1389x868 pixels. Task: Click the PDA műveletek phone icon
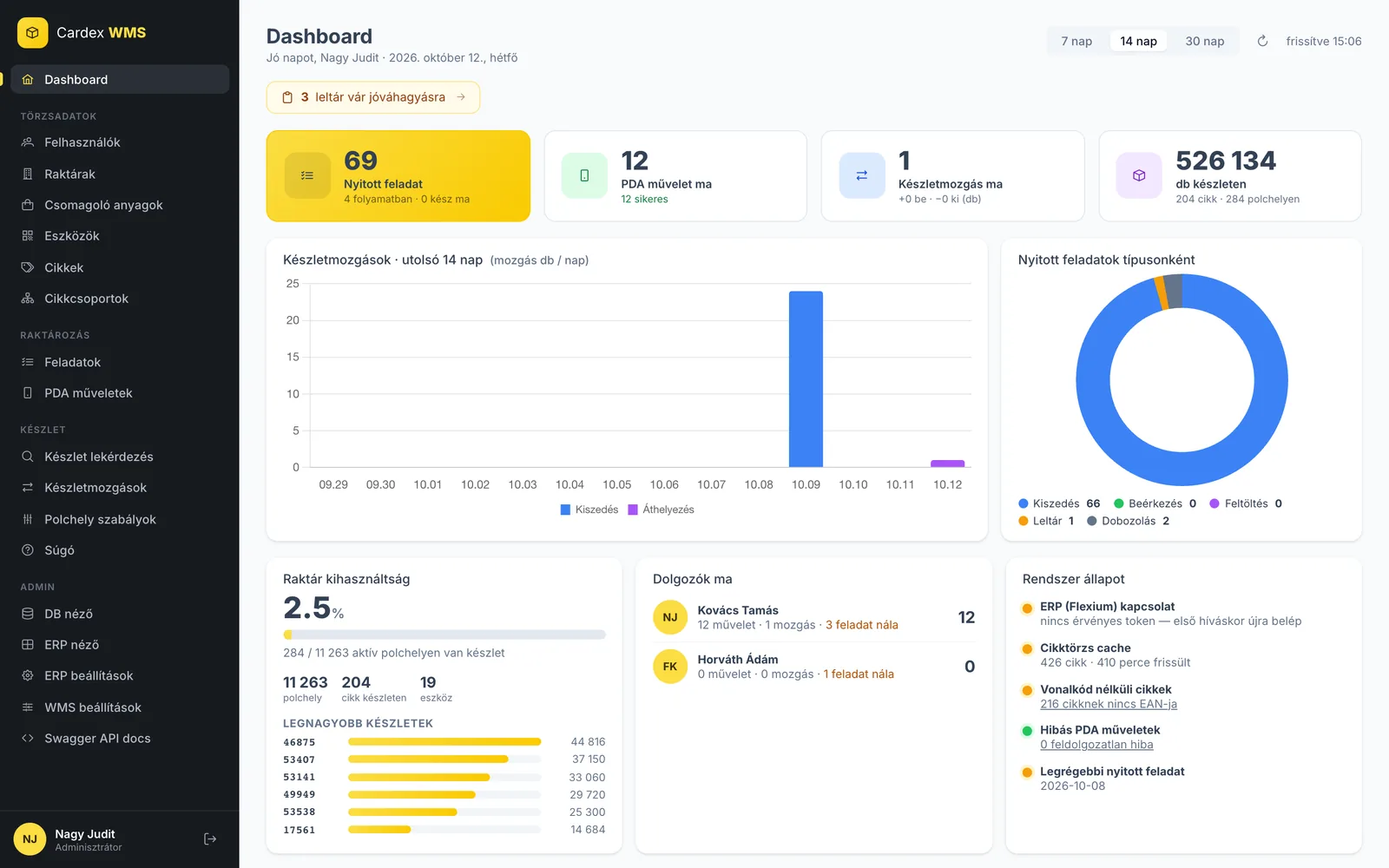pos(28,393)
